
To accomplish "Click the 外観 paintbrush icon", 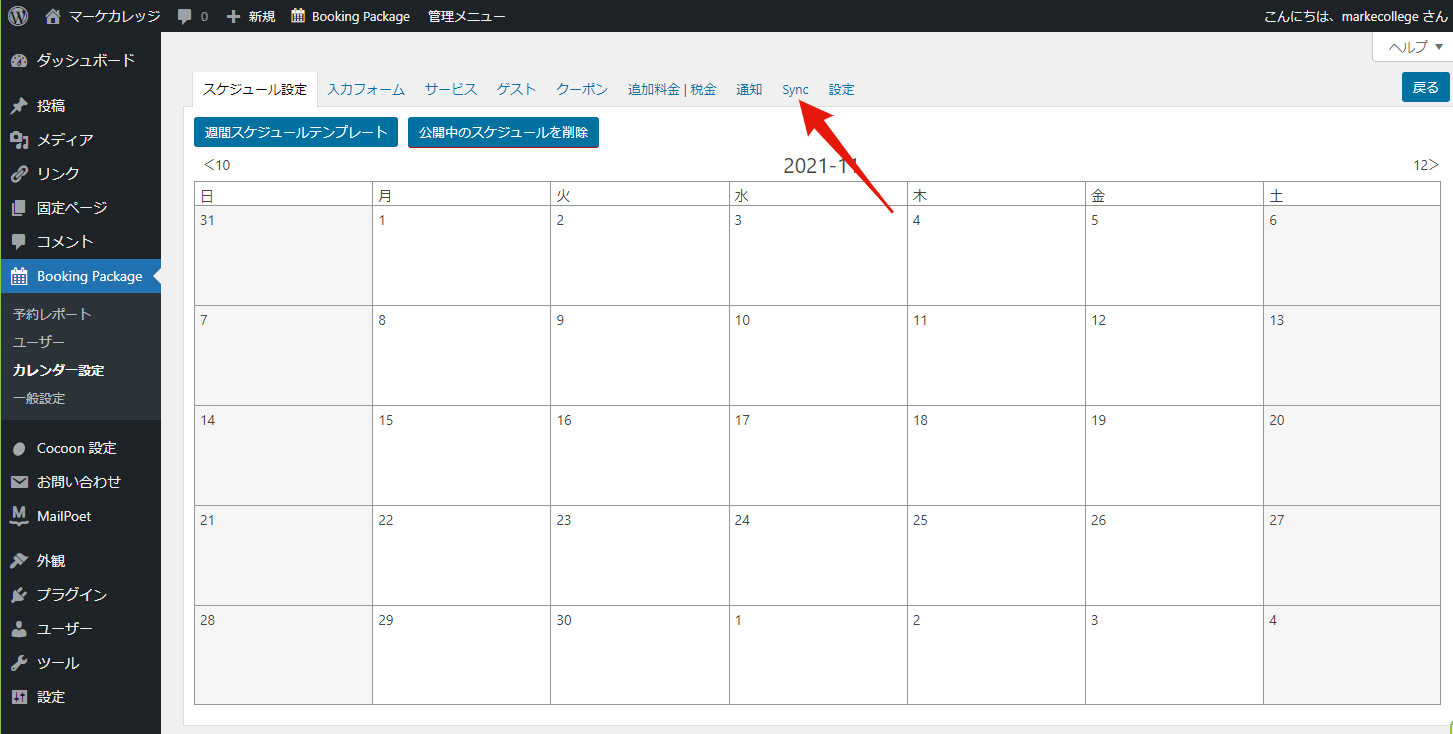I will pyautogui.click(x=19, y=561).
